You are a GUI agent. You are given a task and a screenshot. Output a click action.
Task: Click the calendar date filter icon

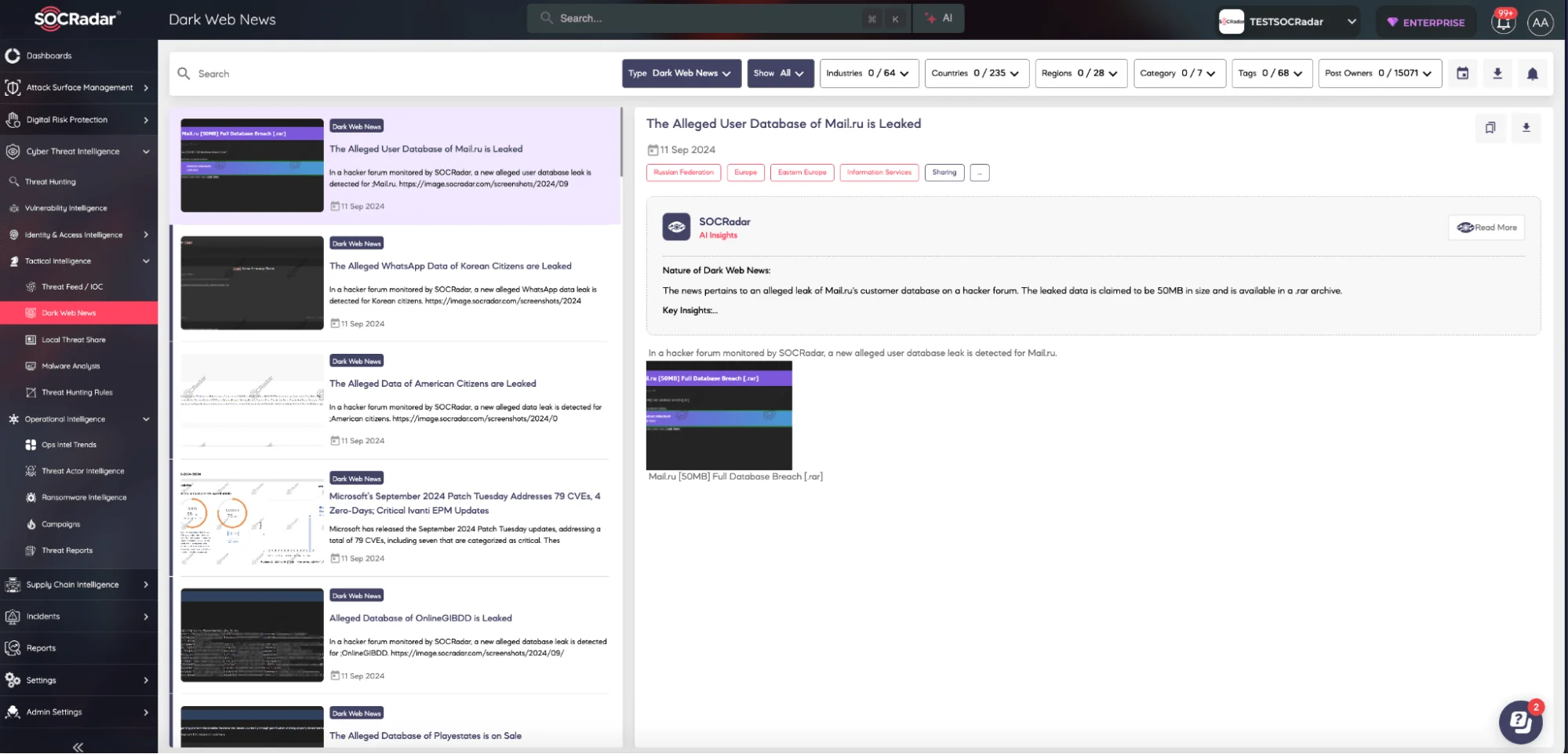[1463, 74]
